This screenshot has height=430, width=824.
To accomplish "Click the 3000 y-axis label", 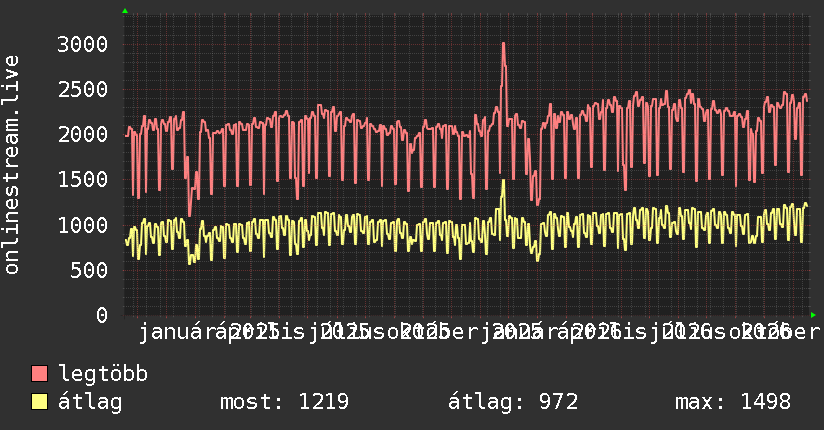I will pos(83,44).
